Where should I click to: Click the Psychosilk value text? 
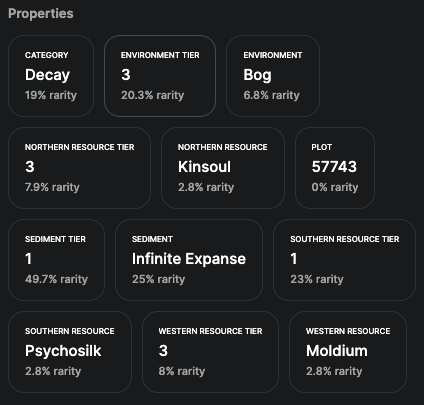(x=63, y=351)
